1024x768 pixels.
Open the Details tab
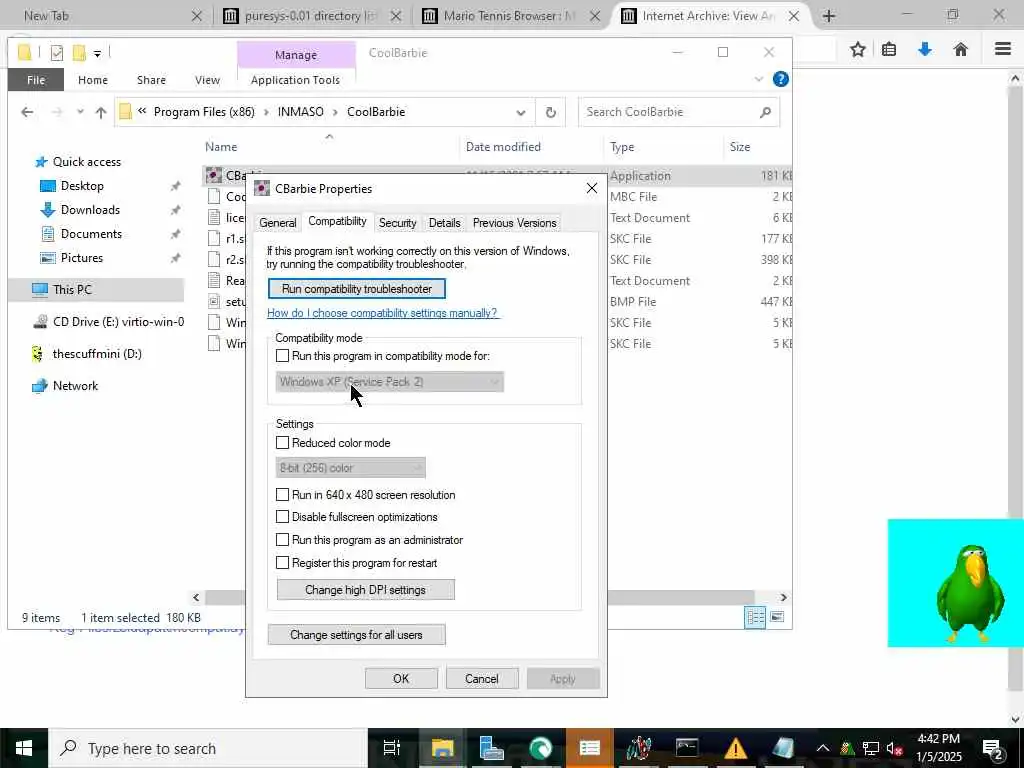[x=444, y=223]
